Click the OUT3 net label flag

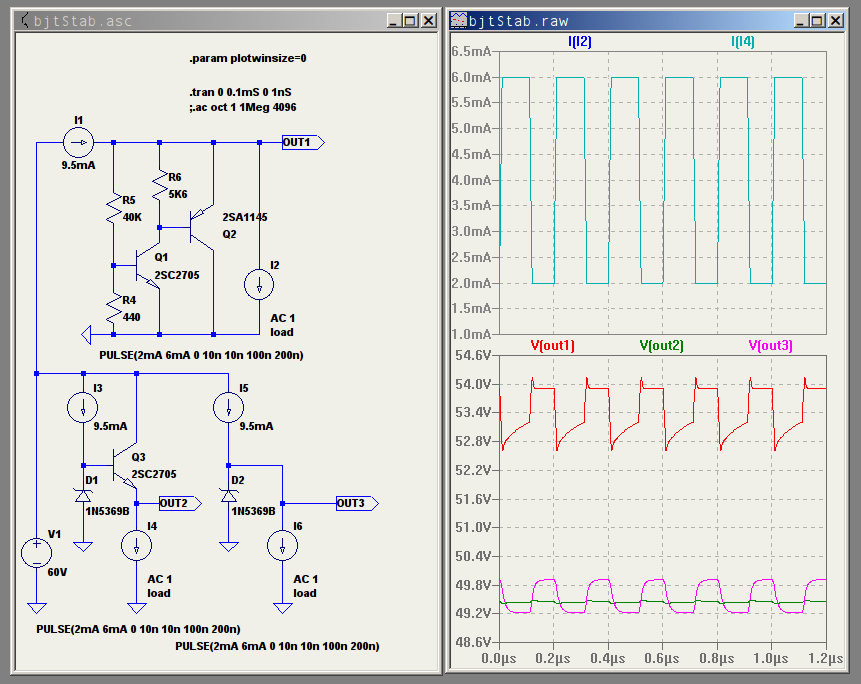(x=357, y=503)
